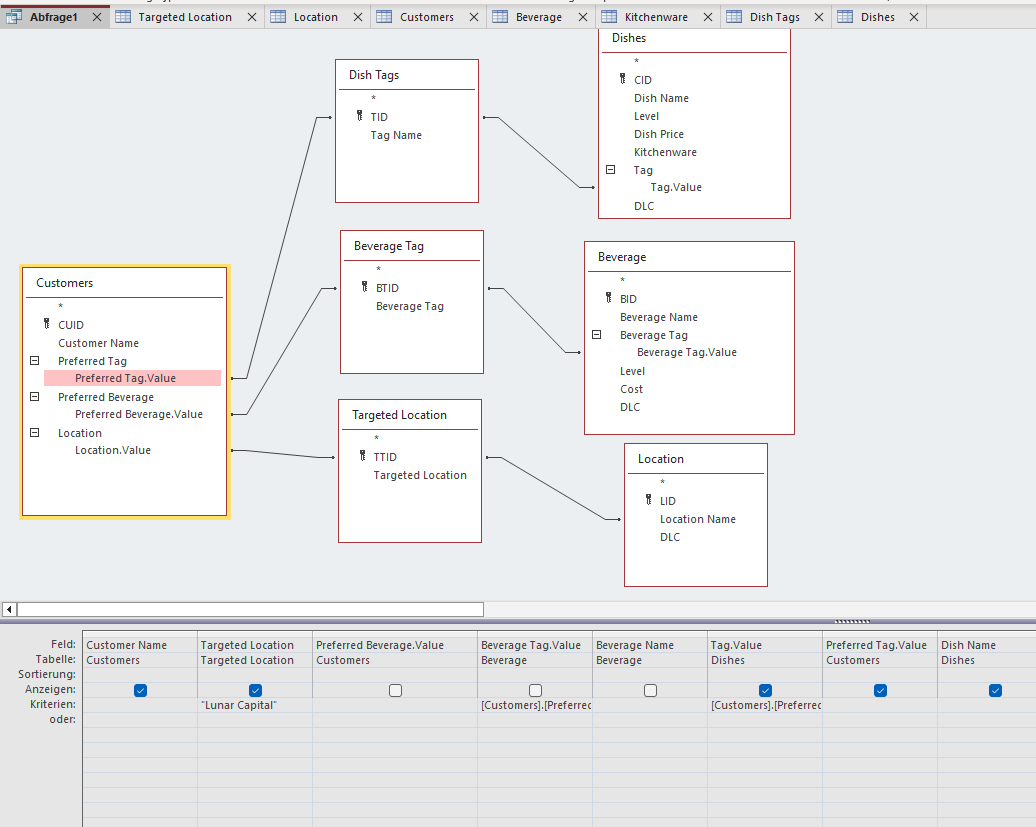This screenshot has width=1036, height=827.
Task: Open the Beverage table tab
Action: click(x=539, y=17)
